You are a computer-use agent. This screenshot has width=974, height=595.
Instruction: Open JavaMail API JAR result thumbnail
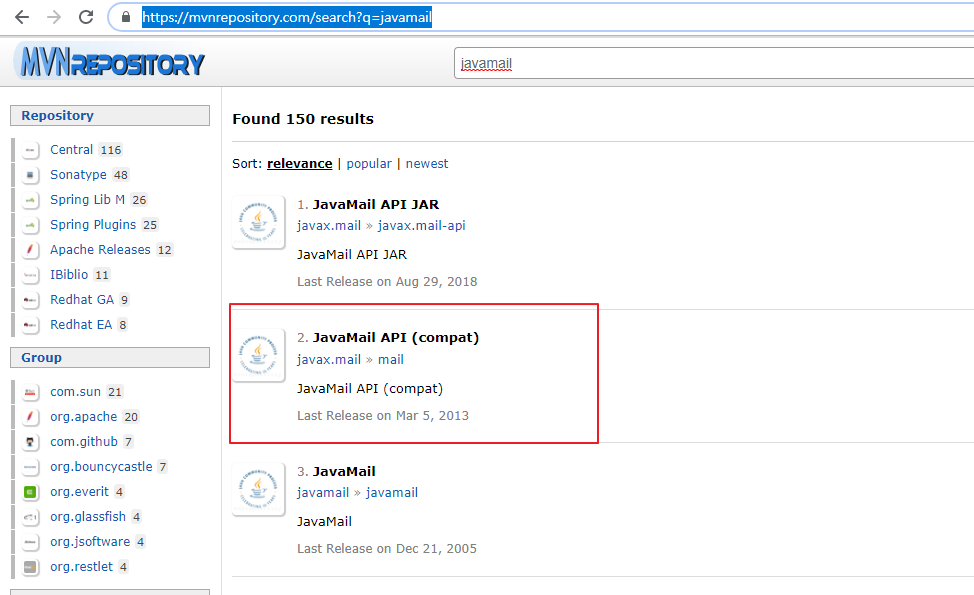pos(258,222)
